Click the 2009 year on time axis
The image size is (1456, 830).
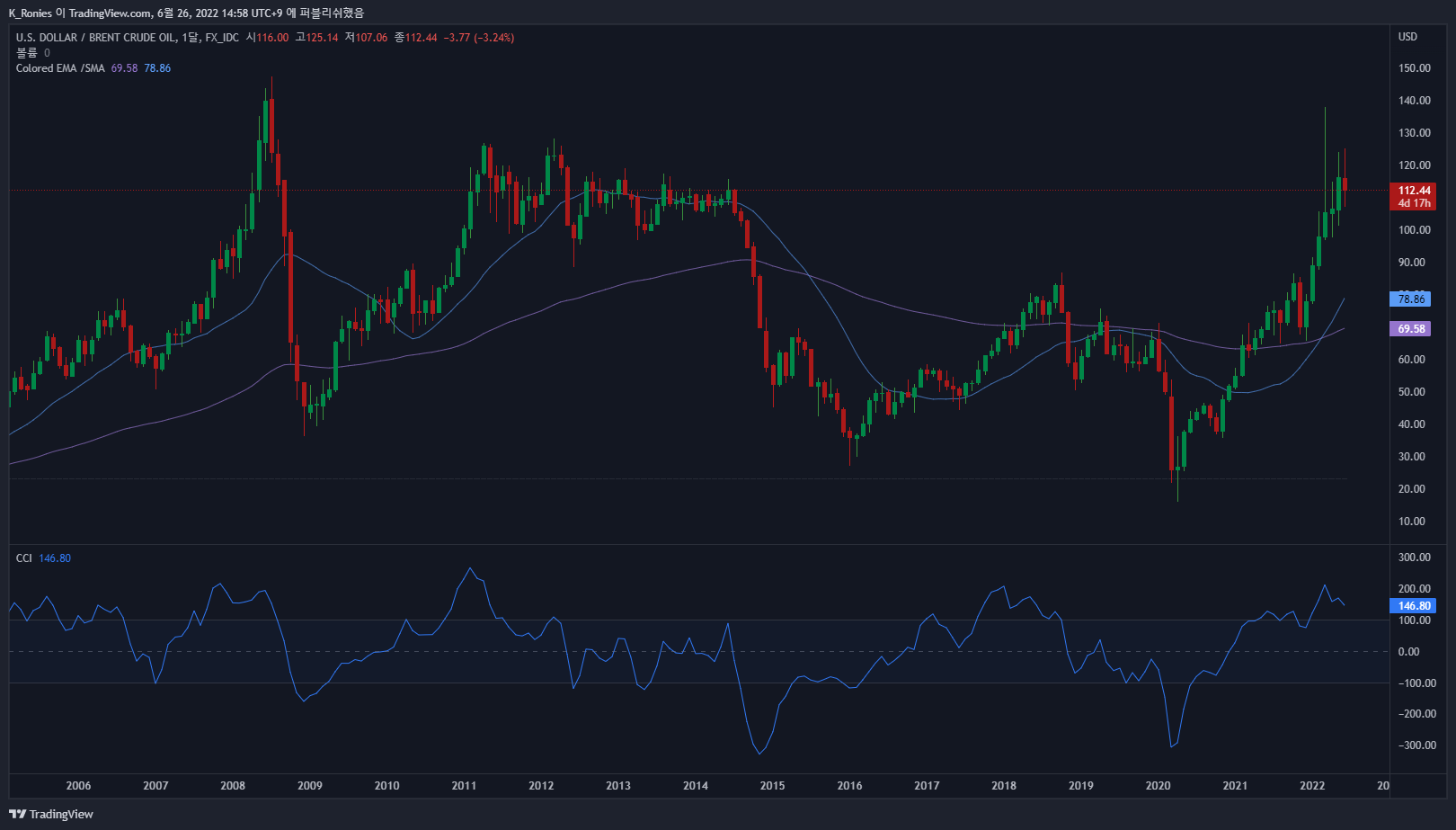[310, 786]
